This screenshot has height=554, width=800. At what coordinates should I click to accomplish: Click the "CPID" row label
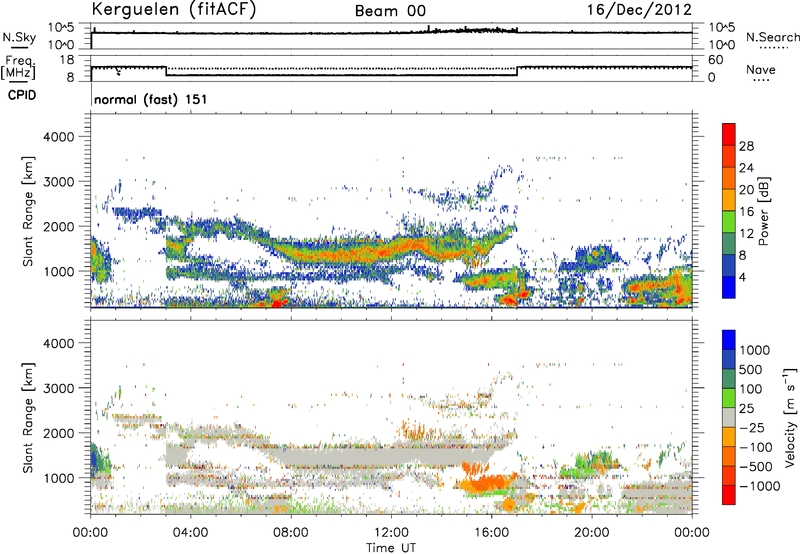22,95
